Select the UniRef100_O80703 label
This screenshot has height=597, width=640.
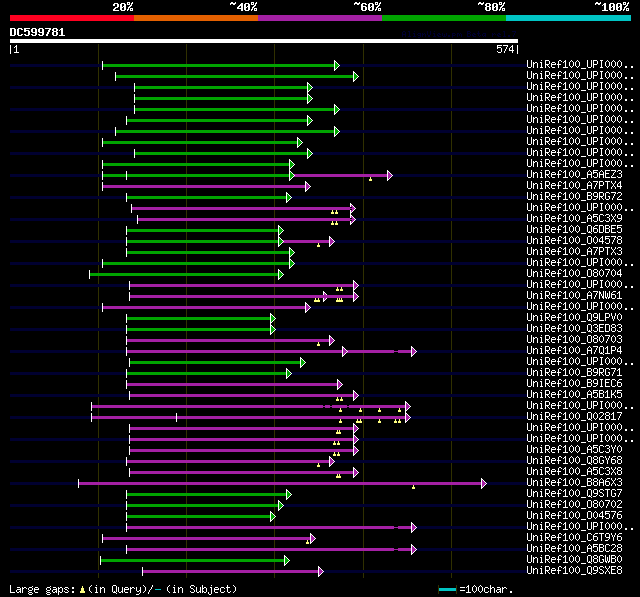[574, 340]
